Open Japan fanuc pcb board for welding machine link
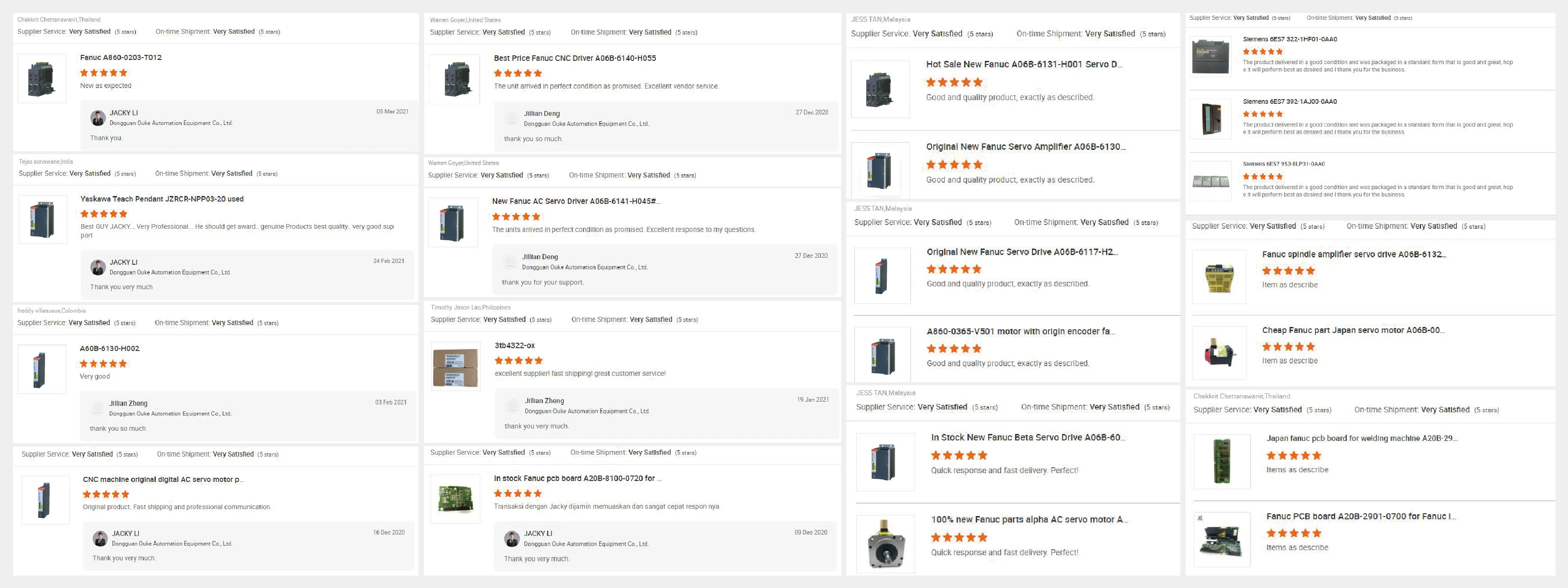The image size is (1568, 588). [x=1362, y=439]
